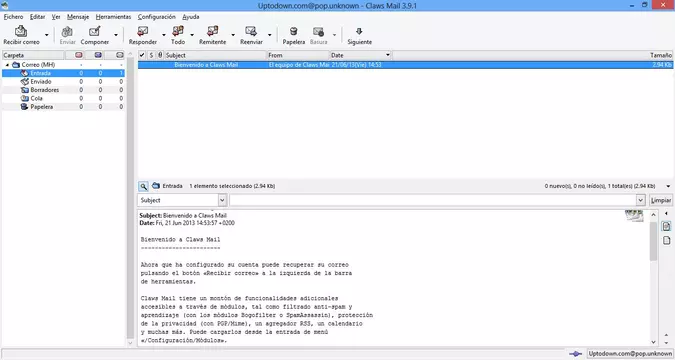The height and width of the screenshot is (360, 675).
Task: Collapse the Correo (MH) mailbox tree
Action: [x=7, y=65]
